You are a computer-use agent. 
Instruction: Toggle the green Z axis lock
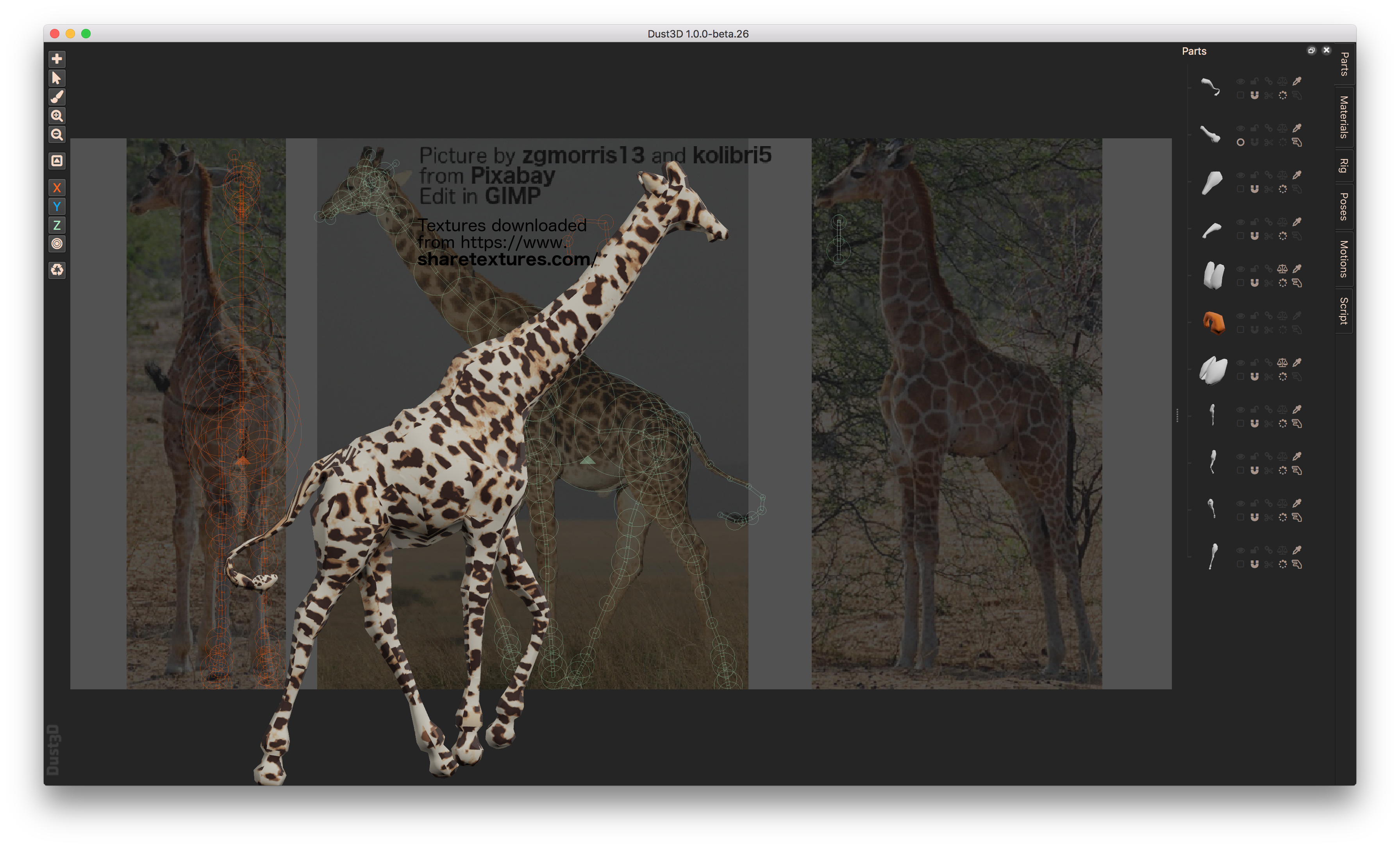tap(57, 225)
